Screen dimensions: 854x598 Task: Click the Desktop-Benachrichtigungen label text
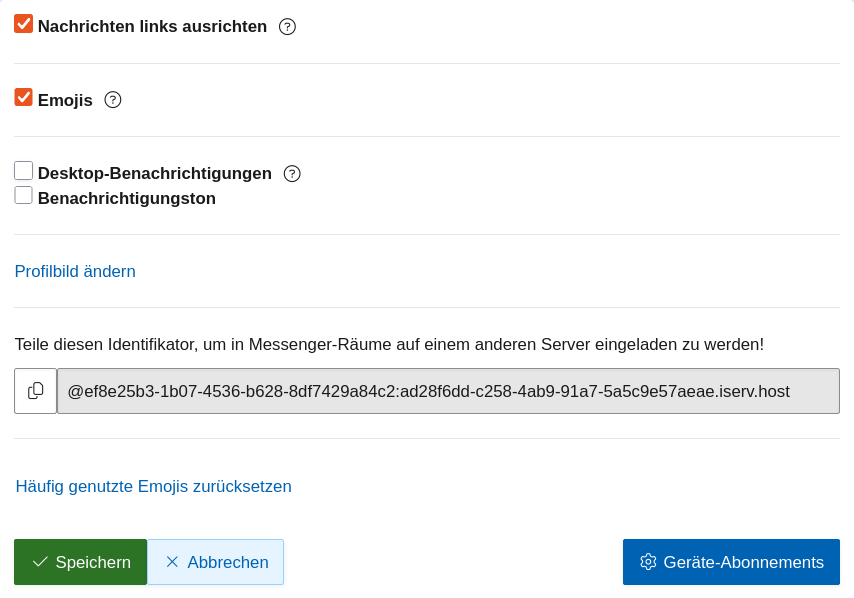pos(155,174)
